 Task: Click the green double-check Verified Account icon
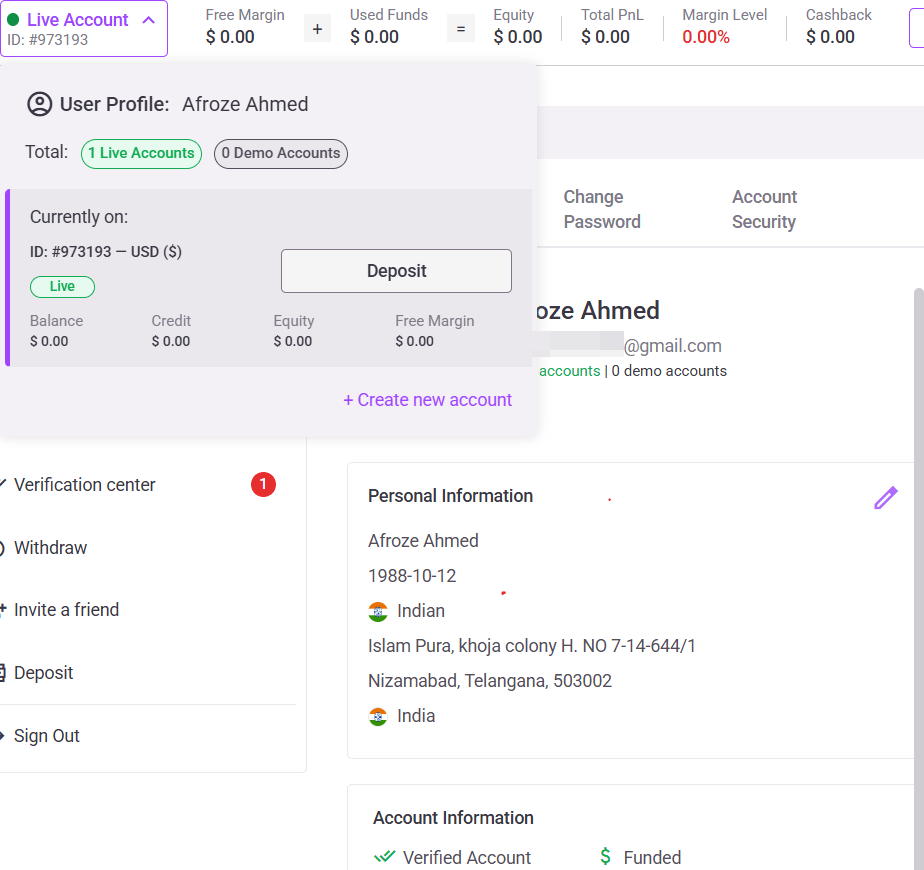(384, 857)
